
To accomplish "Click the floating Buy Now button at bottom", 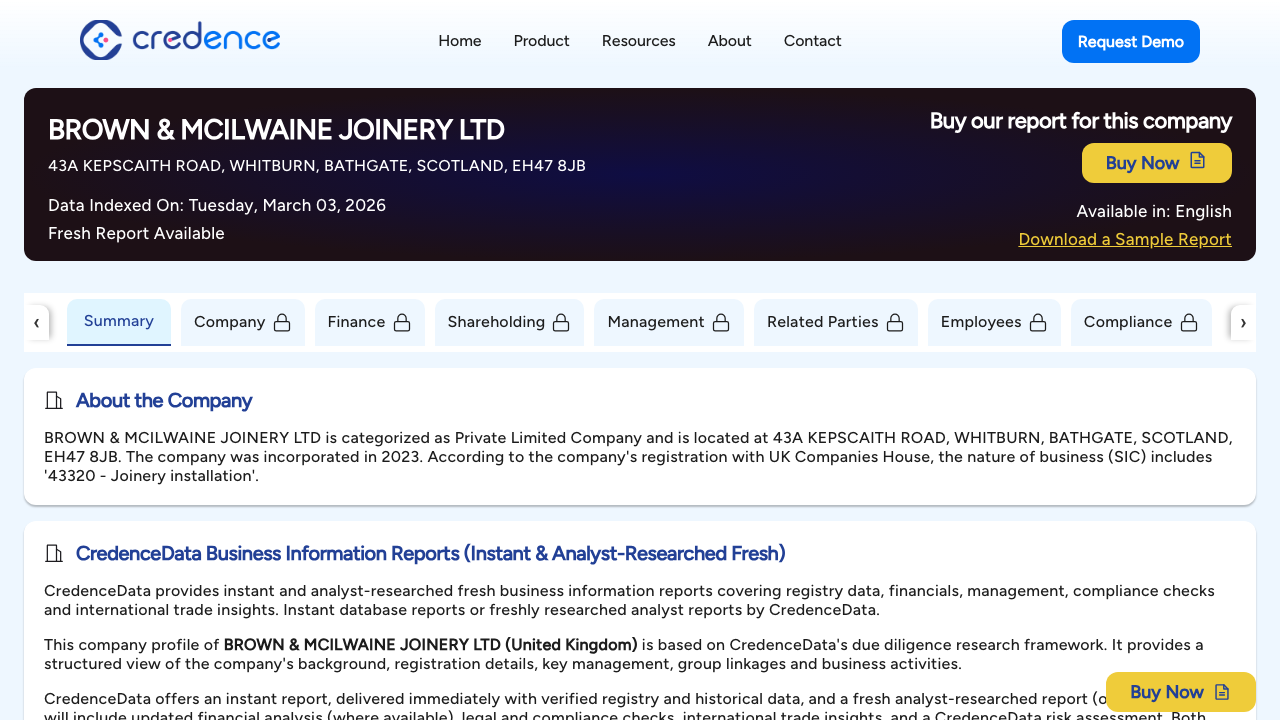I will pyautogui.click(x=1180, y=691).
